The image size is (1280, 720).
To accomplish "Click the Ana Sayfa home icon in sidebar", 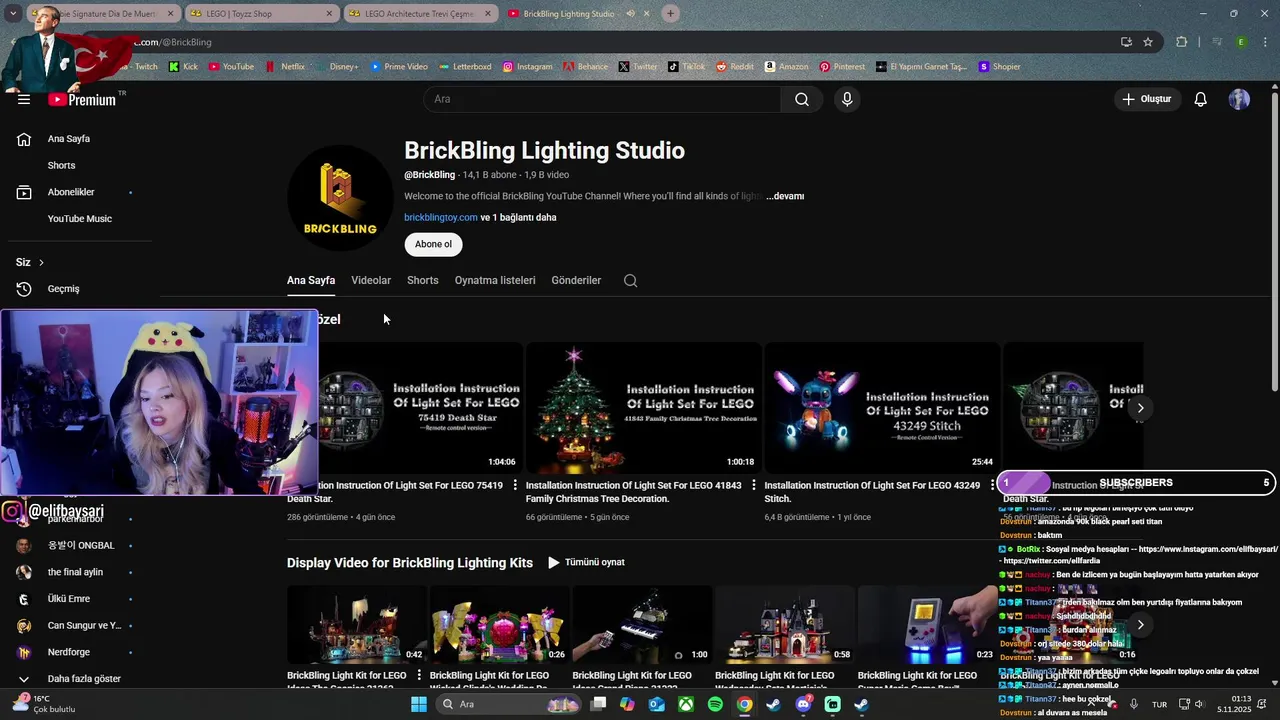I will (x=24, y=139).
